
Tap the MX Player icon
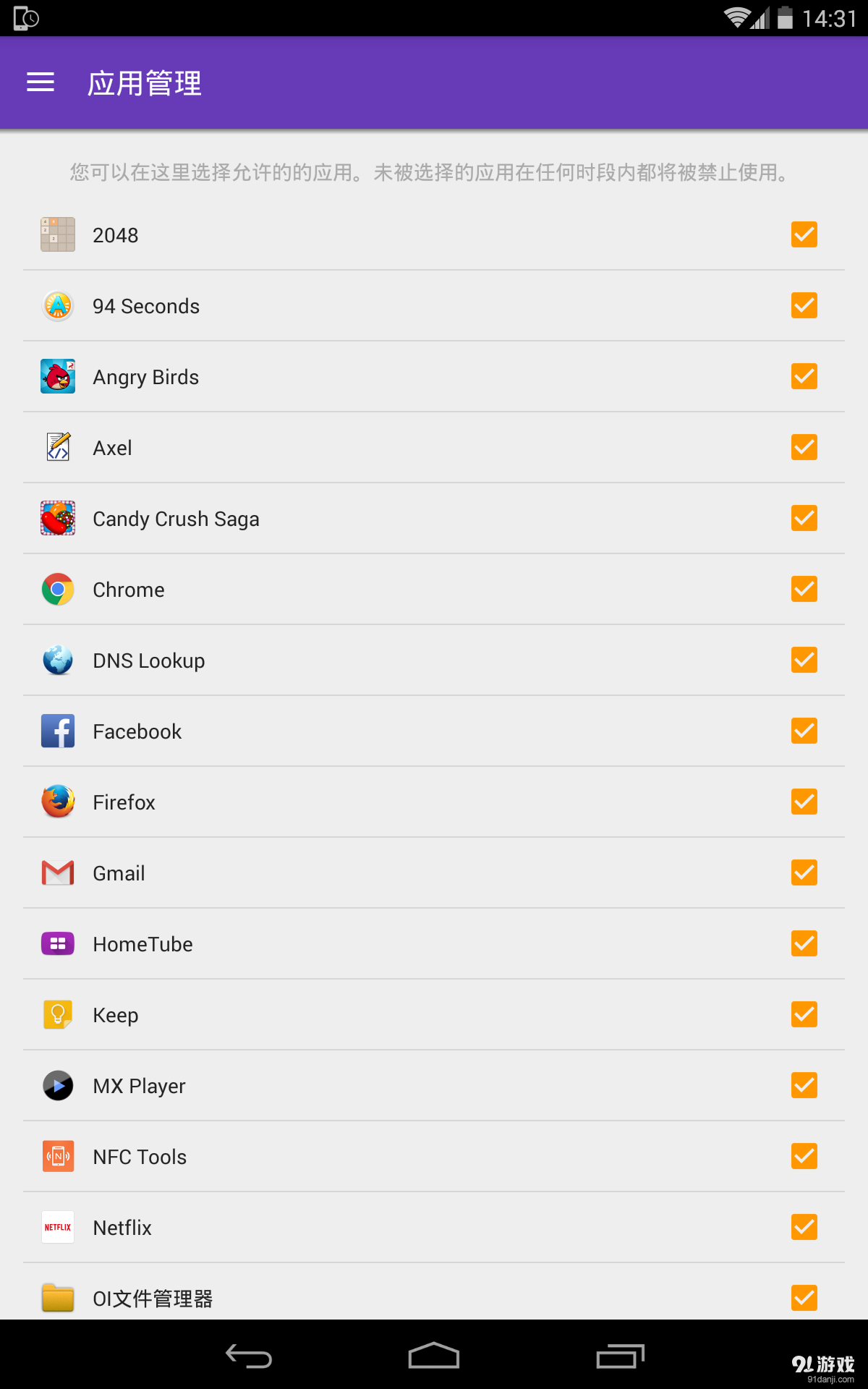click(x=58, y=1085)
